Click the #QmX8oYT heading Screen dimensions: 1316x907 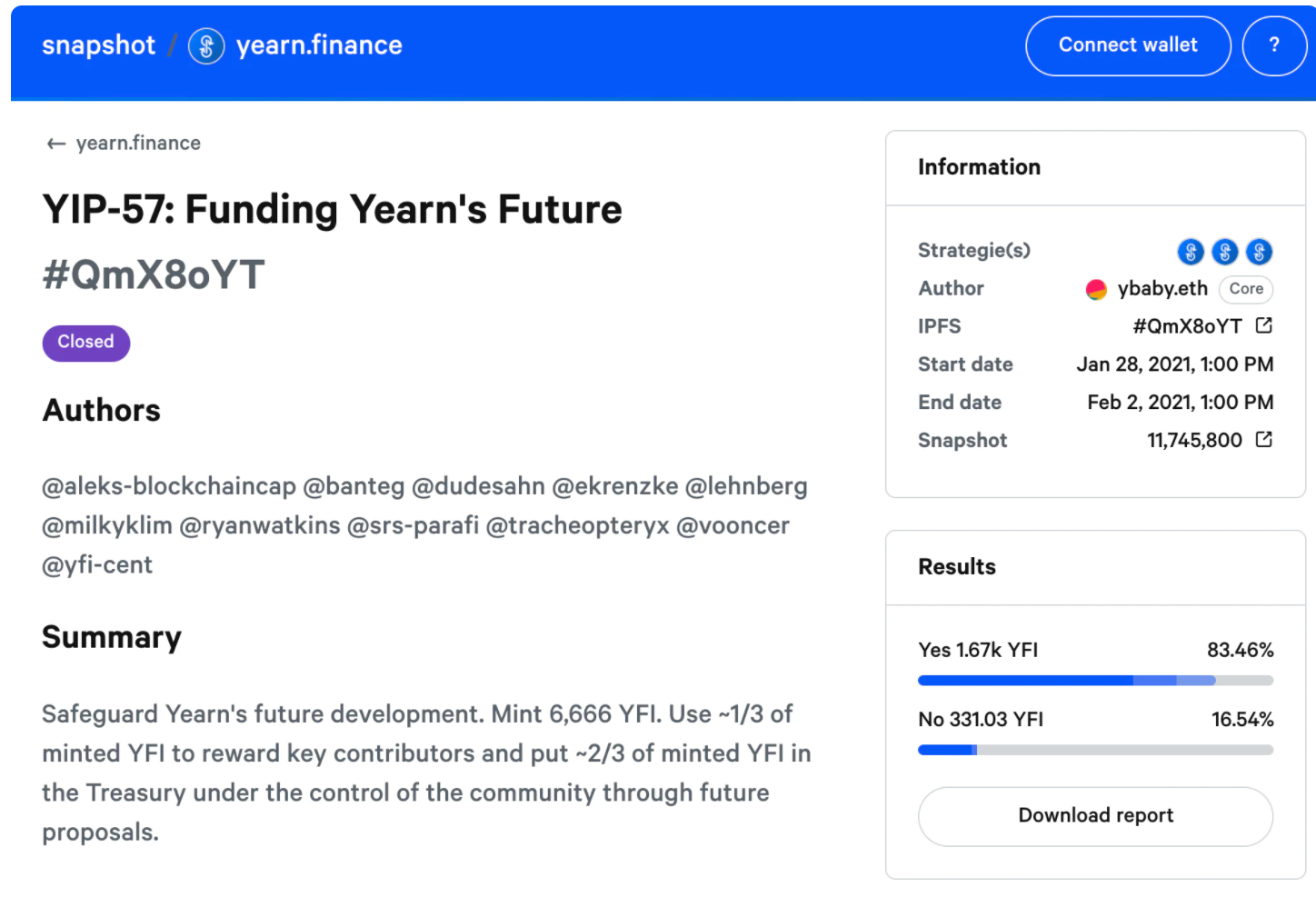154,274
